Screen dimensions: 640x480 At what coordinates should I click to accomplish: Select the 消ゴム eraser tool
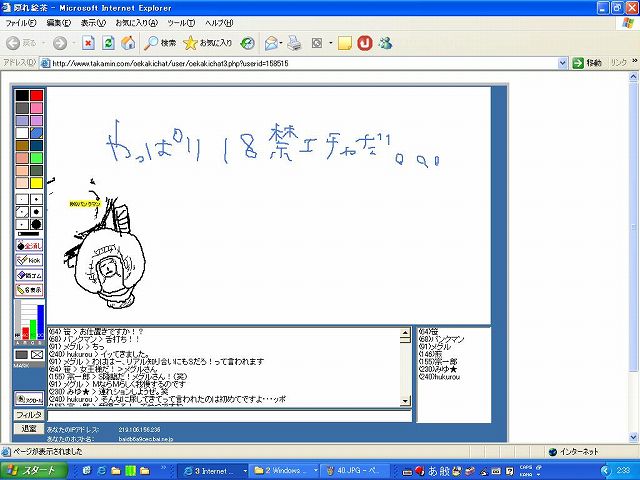click(29, 275)
